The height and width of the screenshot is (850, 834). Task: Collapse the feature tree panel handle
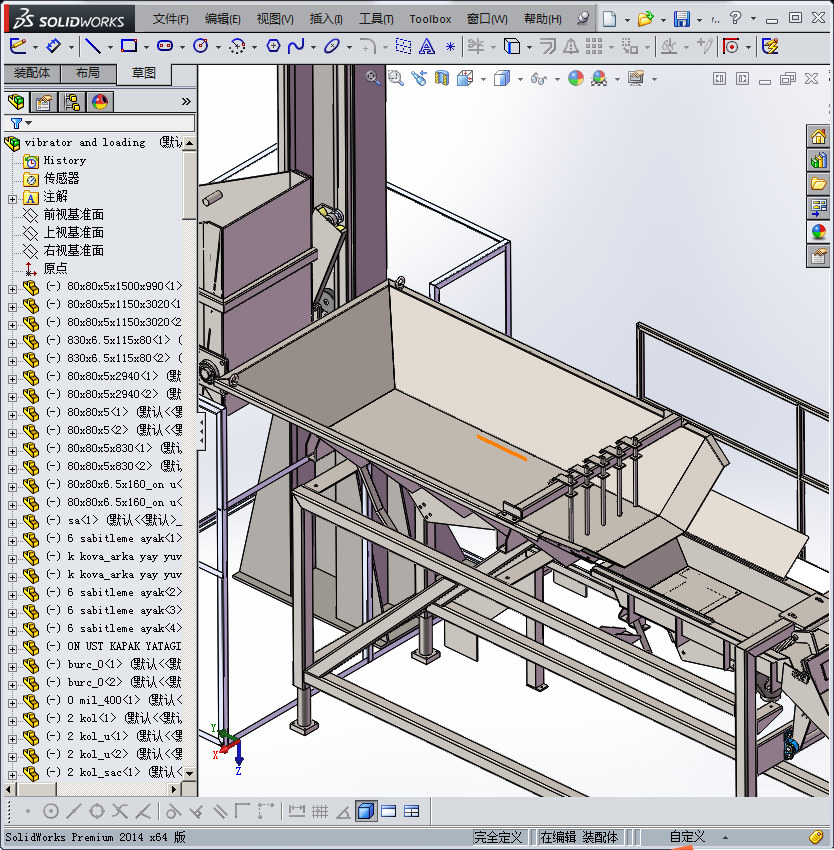point(201,430)
